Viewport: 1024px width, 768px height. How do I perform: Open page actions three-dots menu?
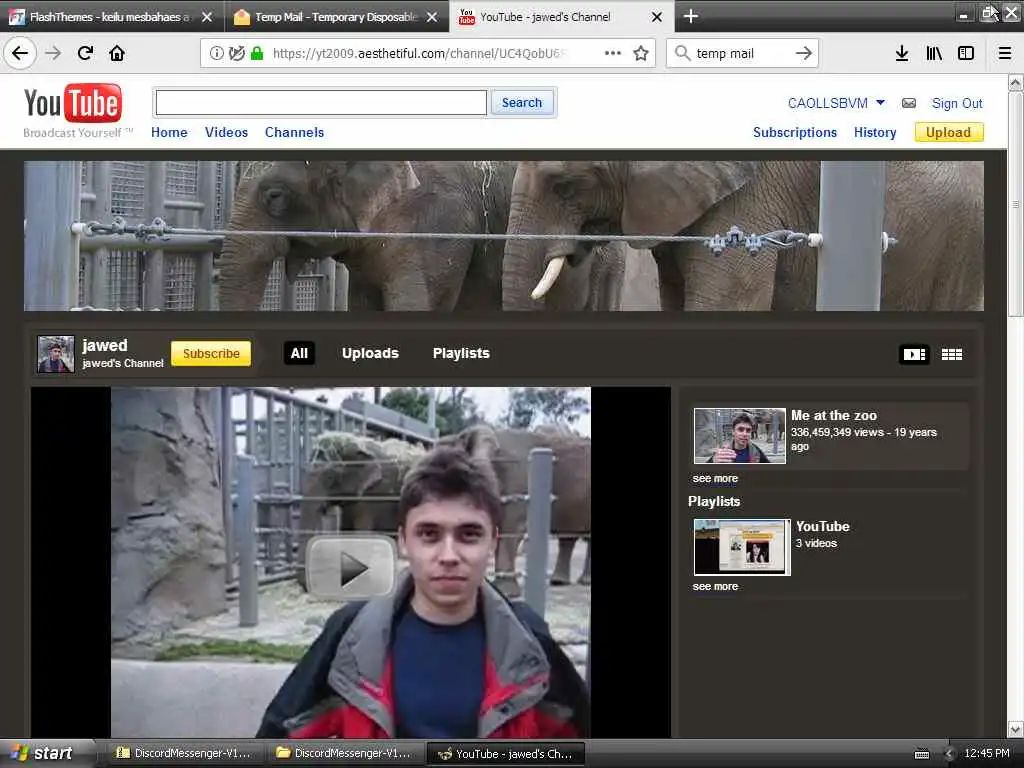[x=613, y=53]
